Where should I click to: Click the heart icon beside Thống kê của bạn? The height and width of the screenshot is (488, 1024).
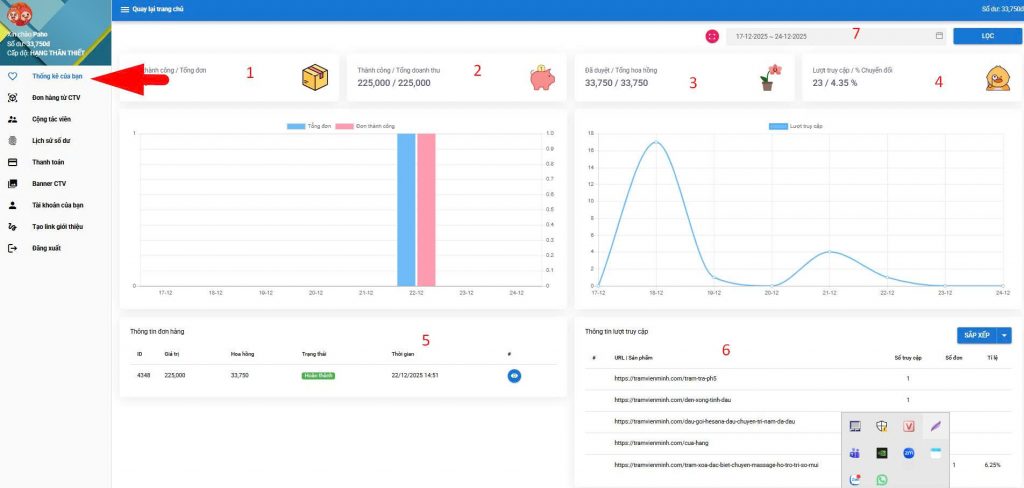[12, 76]
